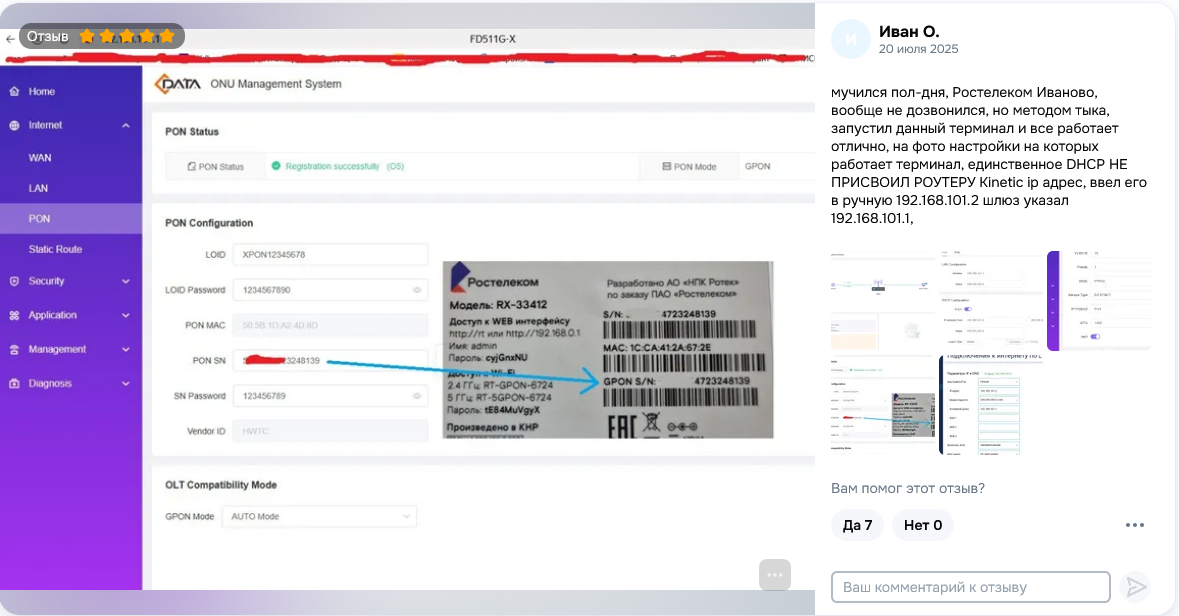Collapse the Internet section chevron
This screenshot has width=1179, height=616.
point(126,126)
